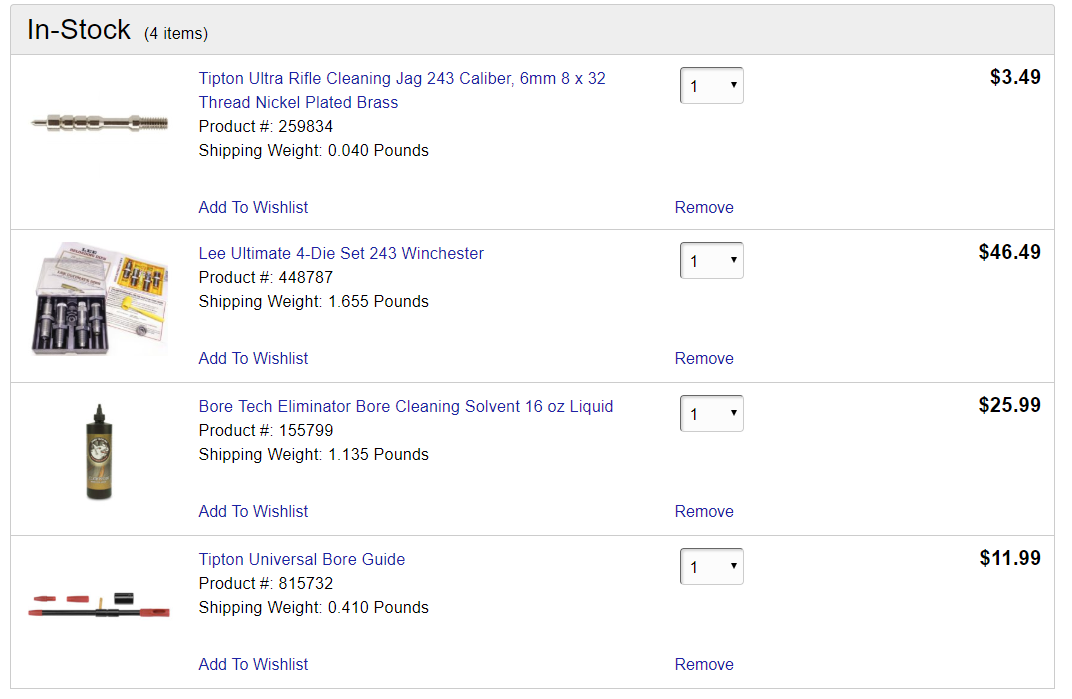View the Lee die set product image

click(99, 298)
